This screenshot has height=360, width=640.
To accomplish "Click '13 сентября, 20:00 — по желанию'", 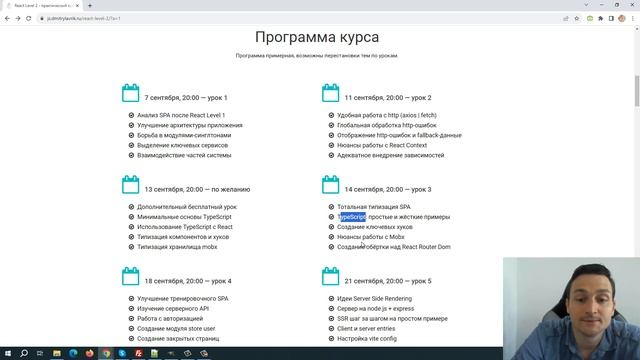I will click(197, 189).
